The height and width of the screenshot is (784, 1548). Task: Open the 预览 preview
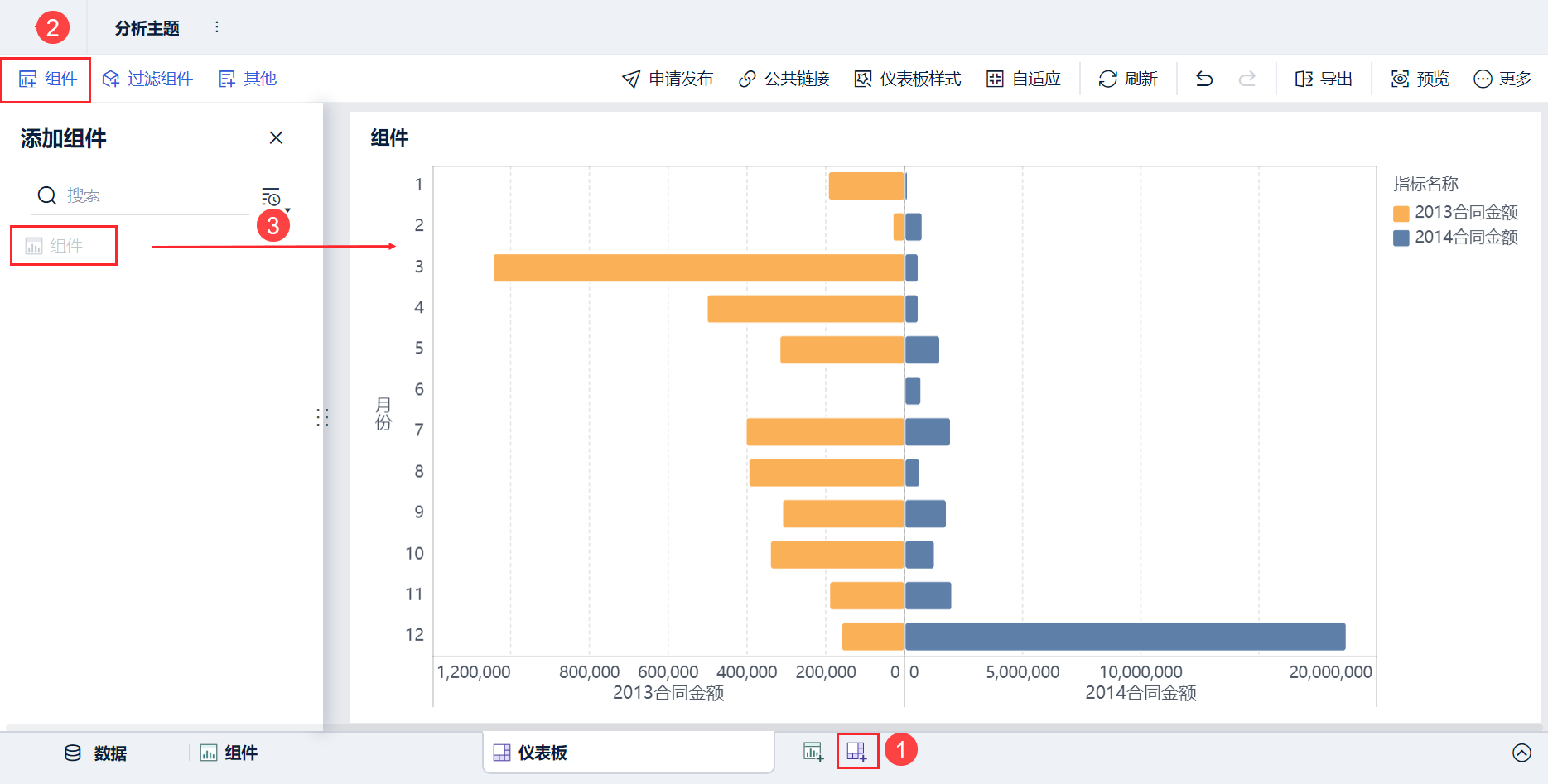(1420, 79)
